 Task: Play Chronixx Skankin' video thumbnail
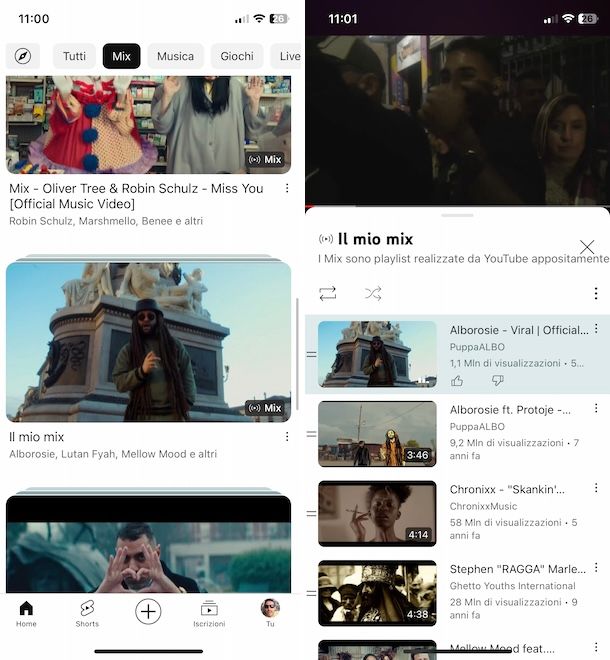point(377,514)
